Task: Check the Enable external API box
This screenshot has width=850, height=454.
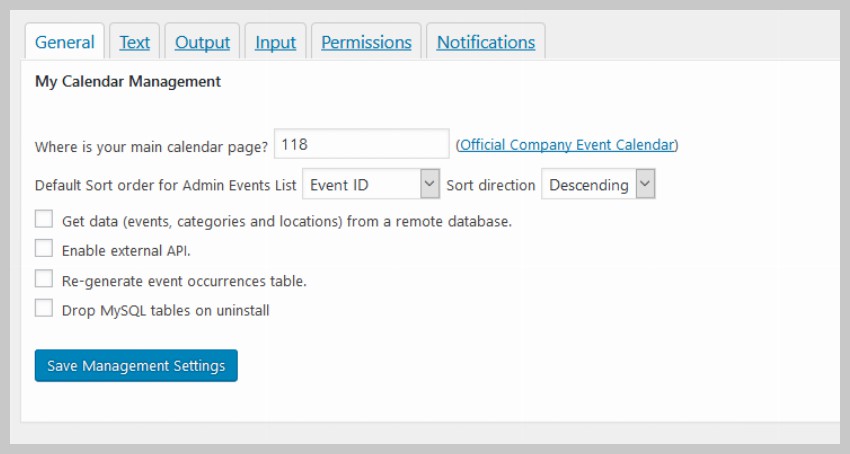Action: click(44, 249)
